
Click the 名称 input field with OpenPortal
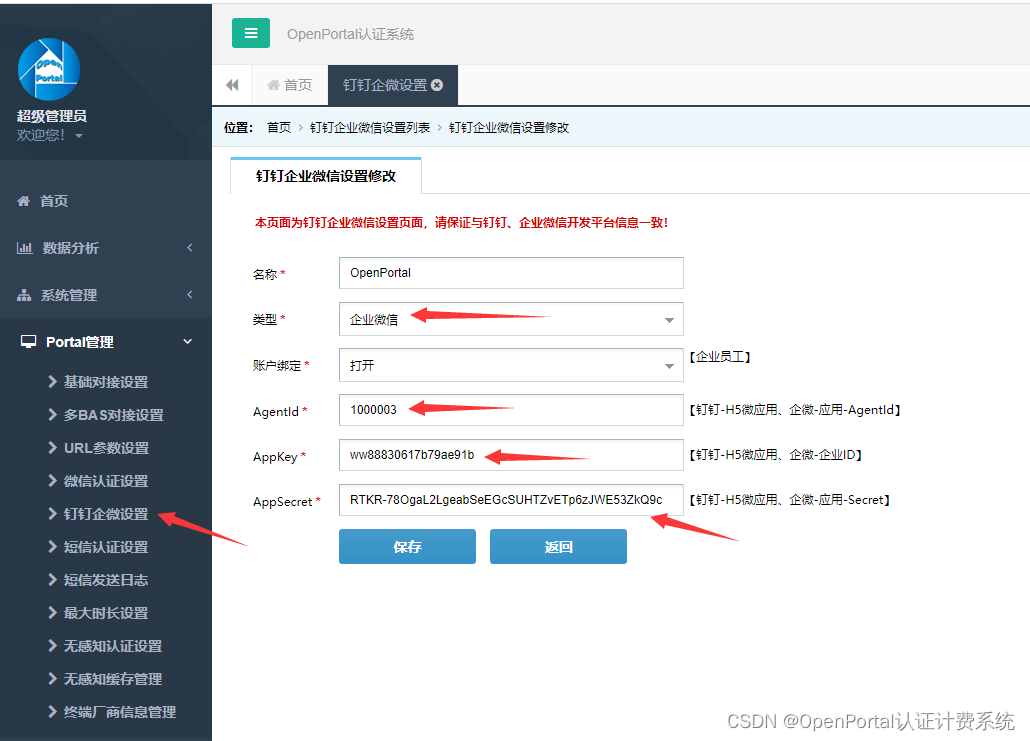pos(511,273)
